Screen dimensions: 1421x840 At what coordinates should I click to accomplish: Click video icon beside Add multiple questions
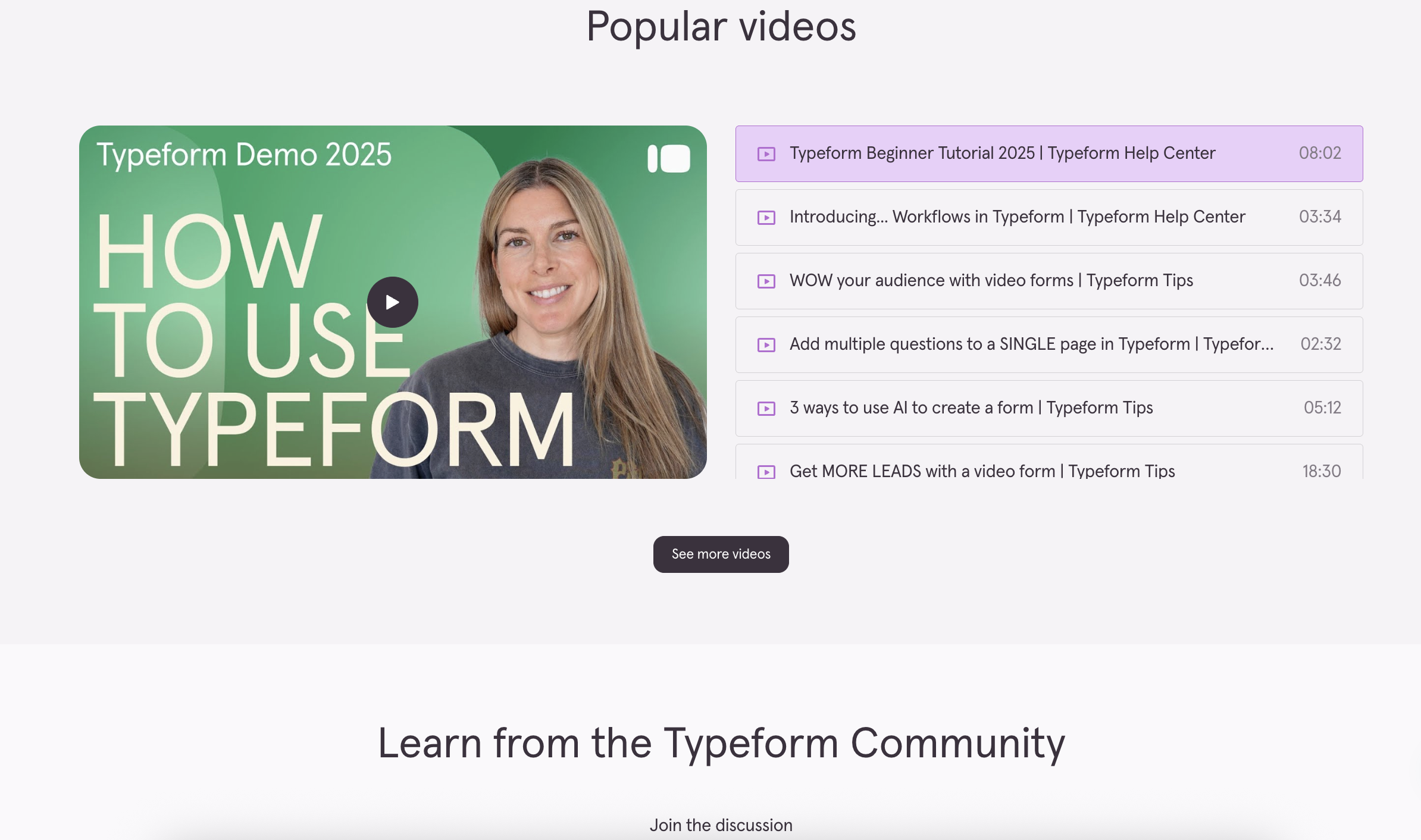point(766,345)
